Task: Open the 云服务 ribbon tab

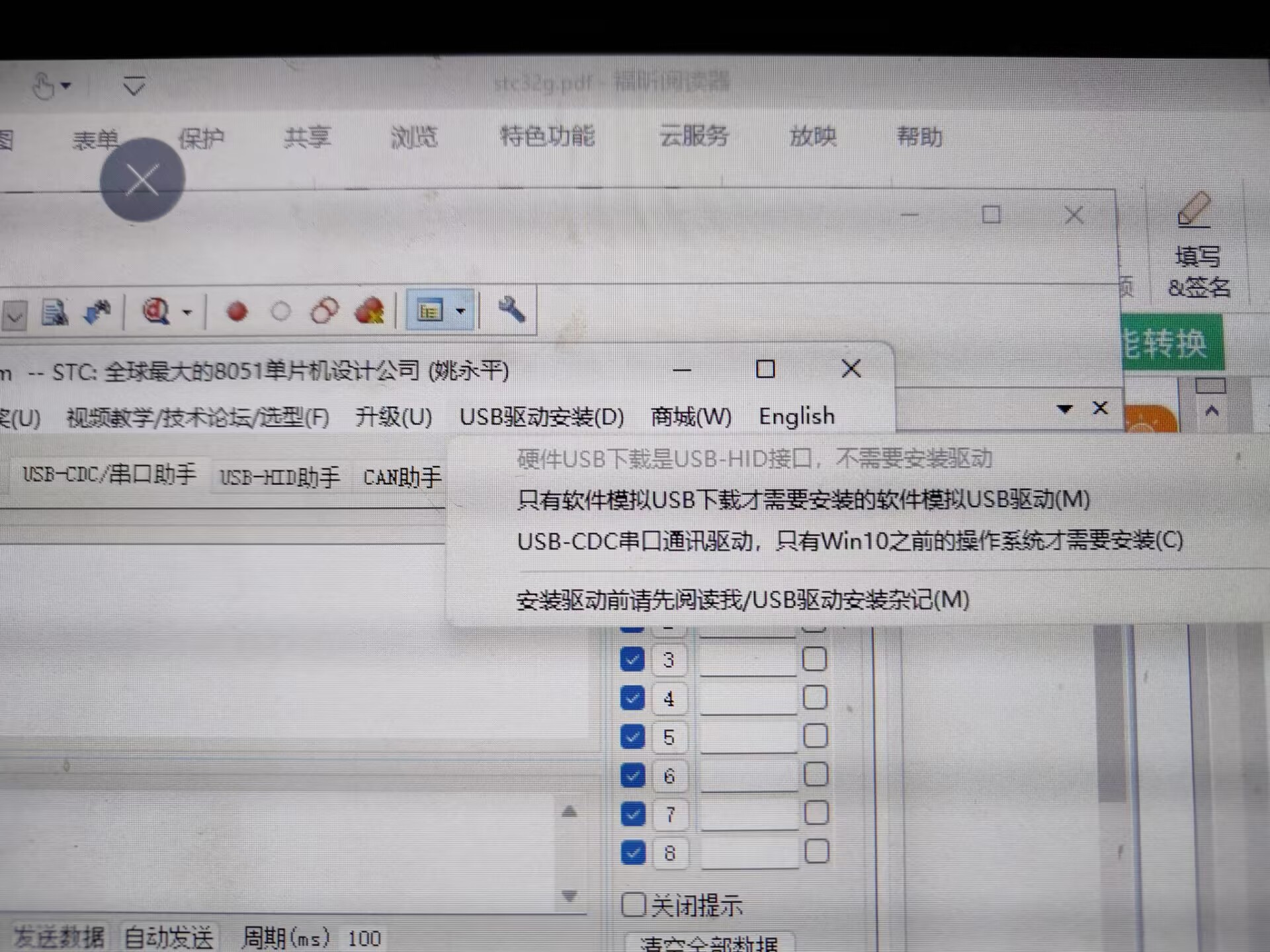Action: (x=694, y=136)
